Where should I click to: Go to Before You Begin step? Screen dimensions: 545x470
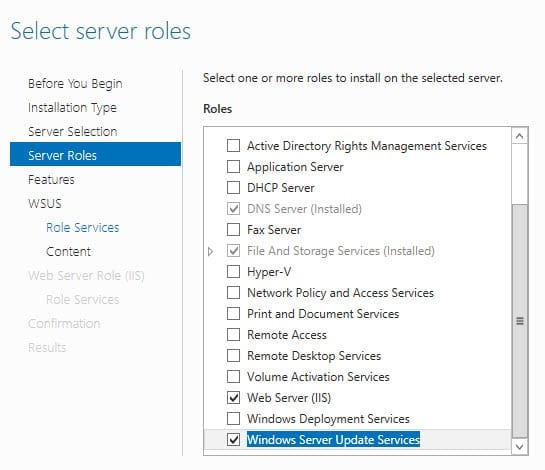coord(75,84)
